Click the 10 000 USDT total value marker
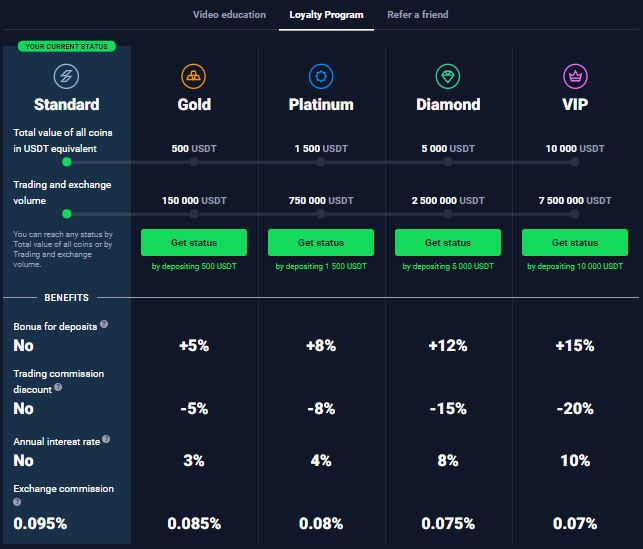 click(575, 161)
